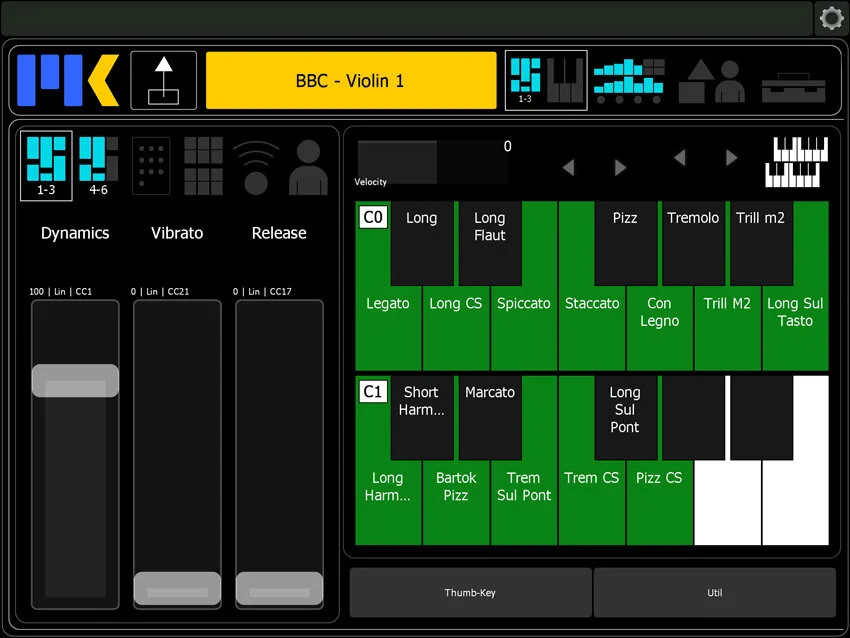This screenshot has height=638, width=850.
Task: Open the BBC - Violin 1 preset
Action: point(351,80)
